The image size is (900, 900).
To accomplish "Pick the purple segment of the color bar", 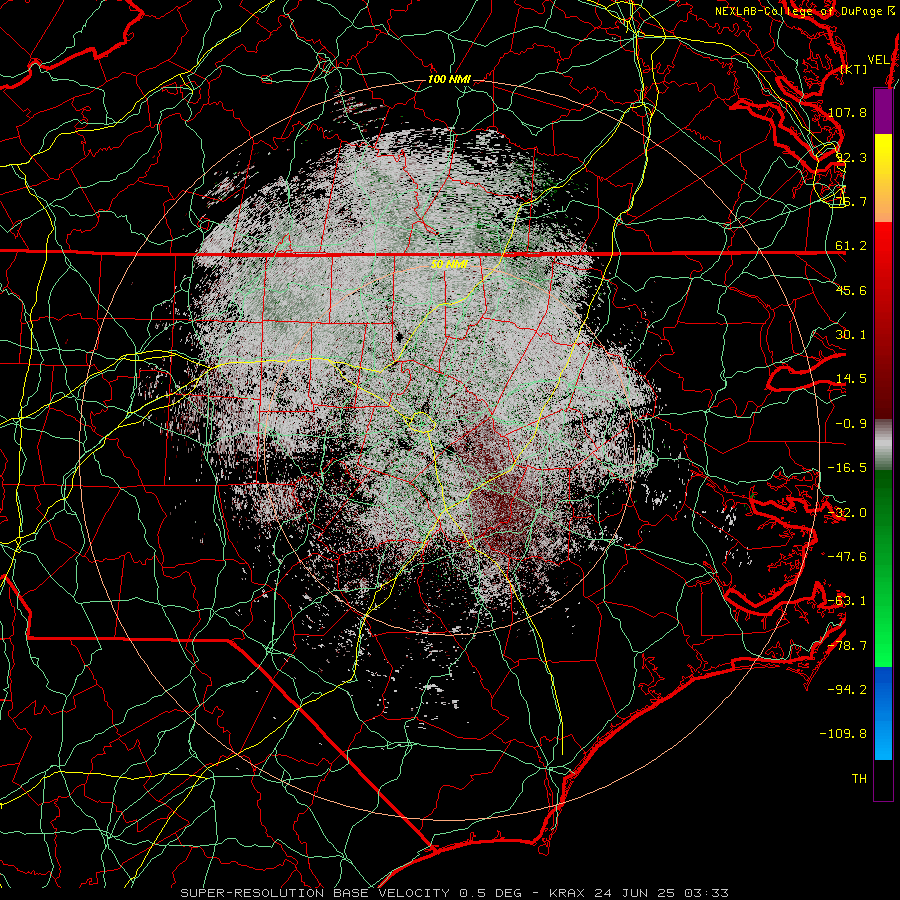I will coord(883,111).
